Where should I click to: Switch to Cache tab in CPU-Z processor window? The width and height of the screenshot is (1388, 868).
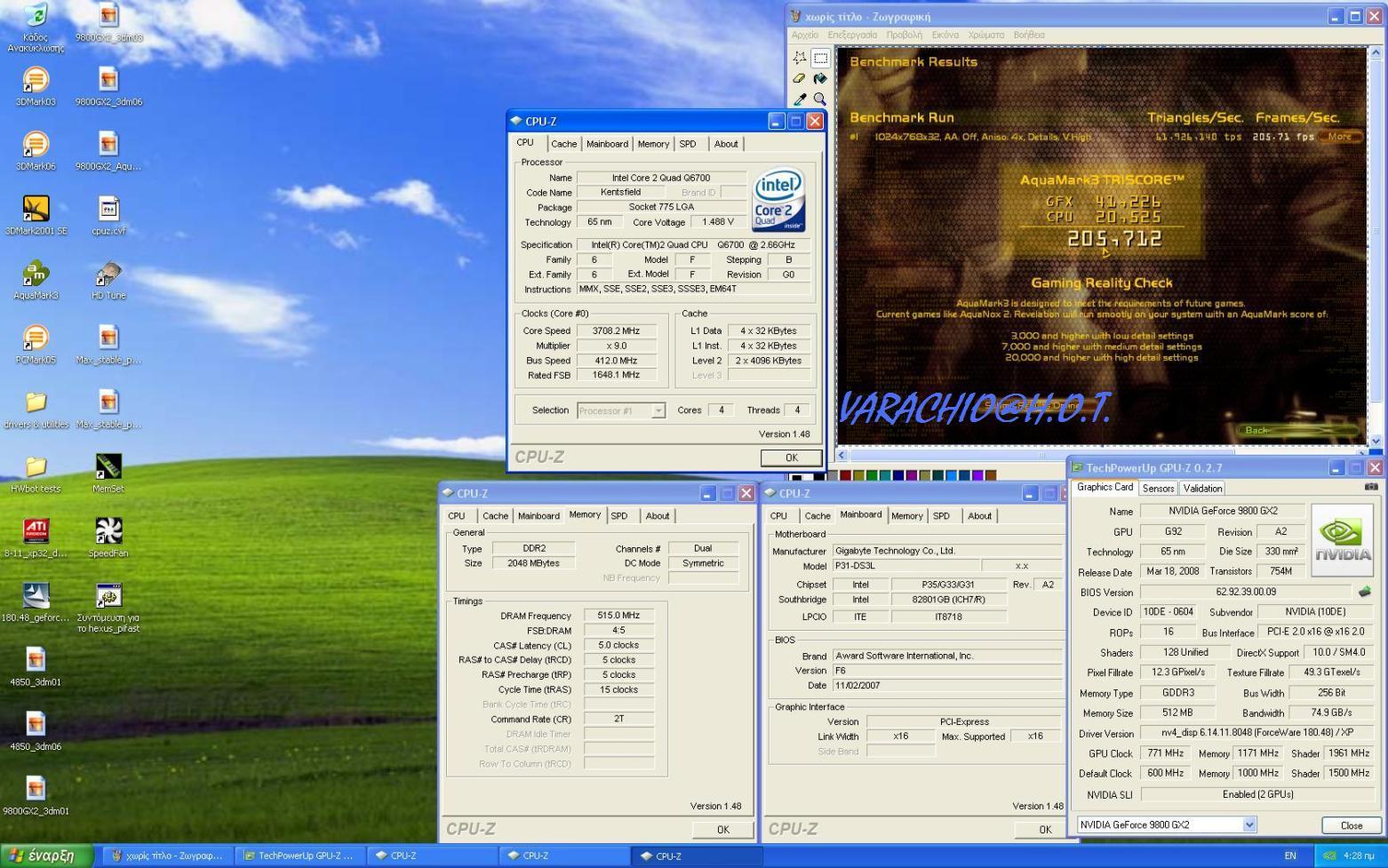coord(563,144)
